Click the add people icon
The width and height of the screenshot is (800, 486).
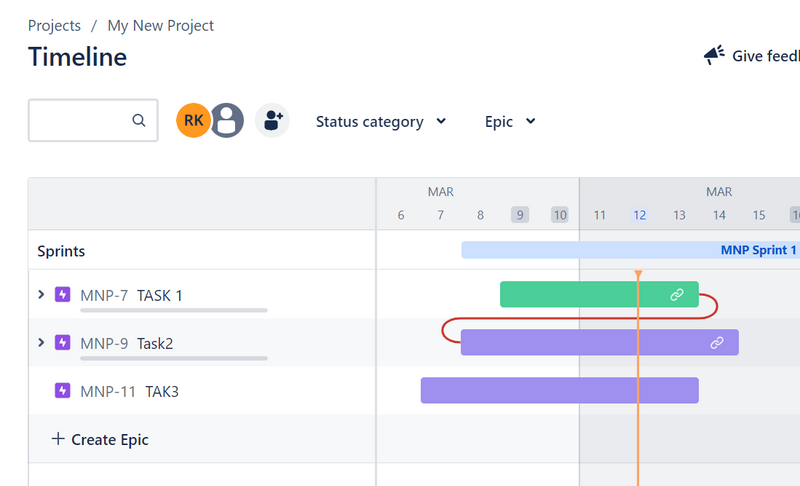point(272,121)
